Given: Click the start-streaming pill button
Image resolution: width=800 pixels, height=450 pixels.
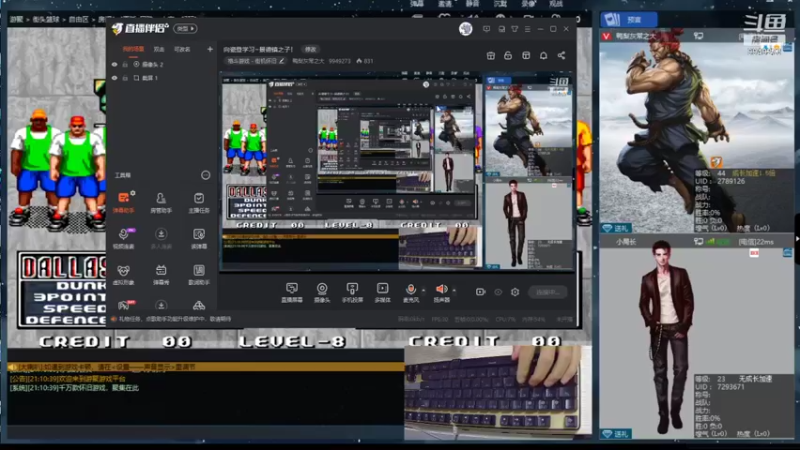Looking at the screenshot, I should point(548,292).
